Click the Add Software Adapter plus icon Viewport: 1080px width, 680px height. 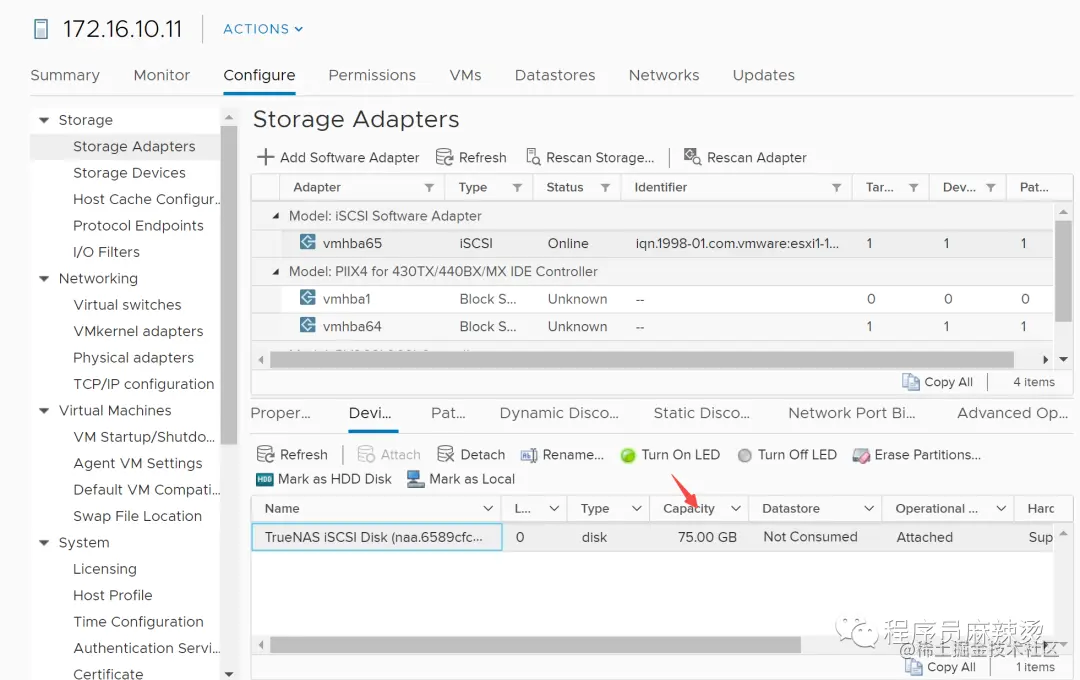click(x=265, y=157)
